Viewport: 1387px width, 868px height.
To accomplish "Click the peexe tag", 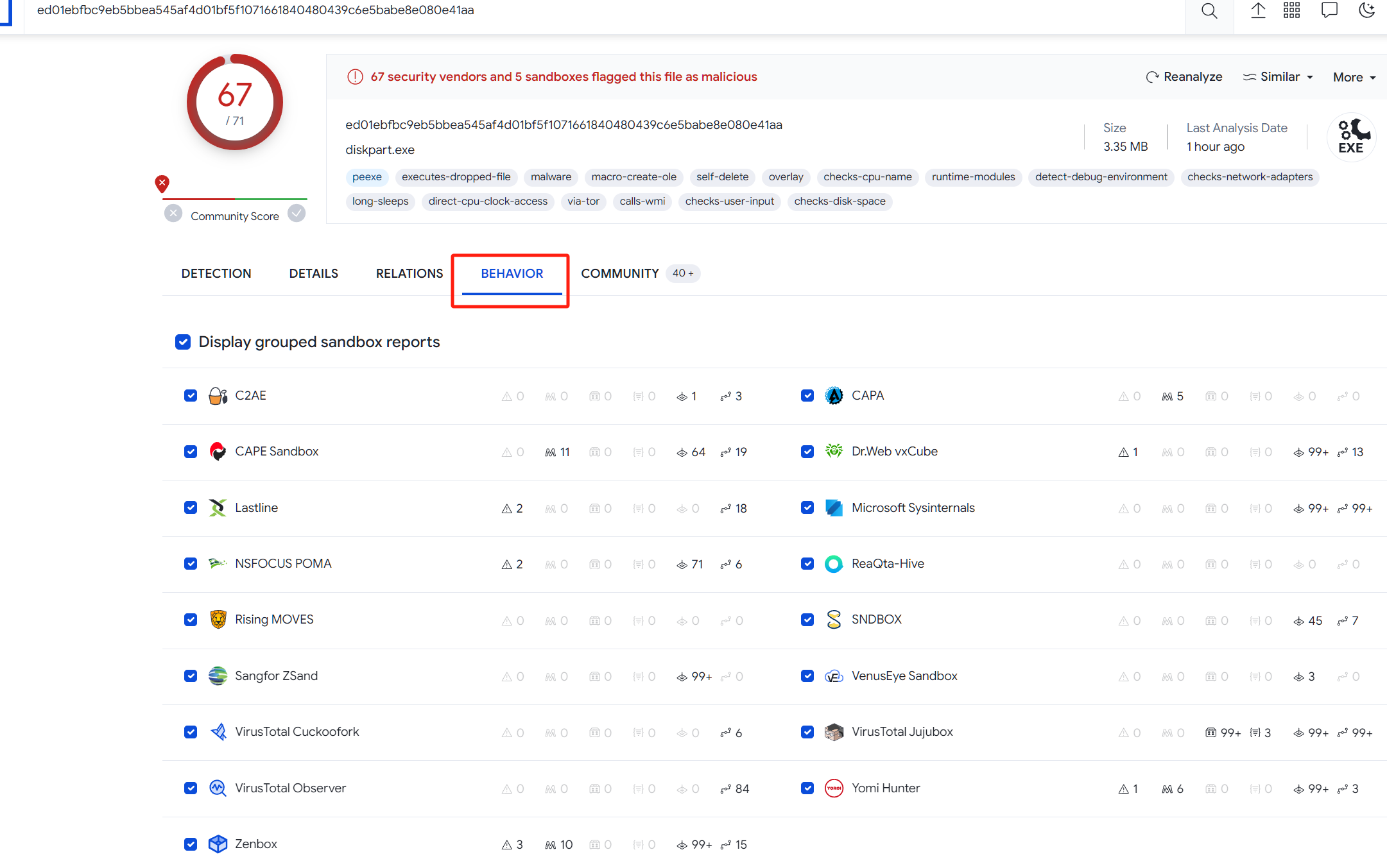I will 366,177.
